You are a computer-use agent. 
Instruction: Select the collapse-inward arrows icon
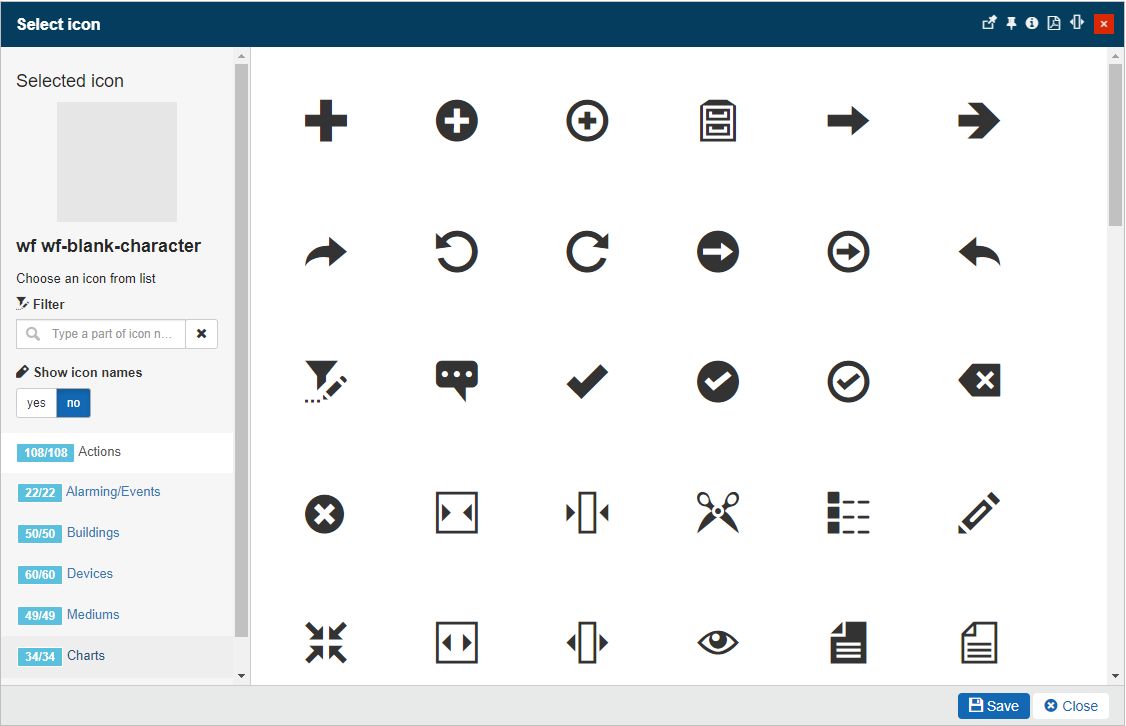click(x=325, y=643)
